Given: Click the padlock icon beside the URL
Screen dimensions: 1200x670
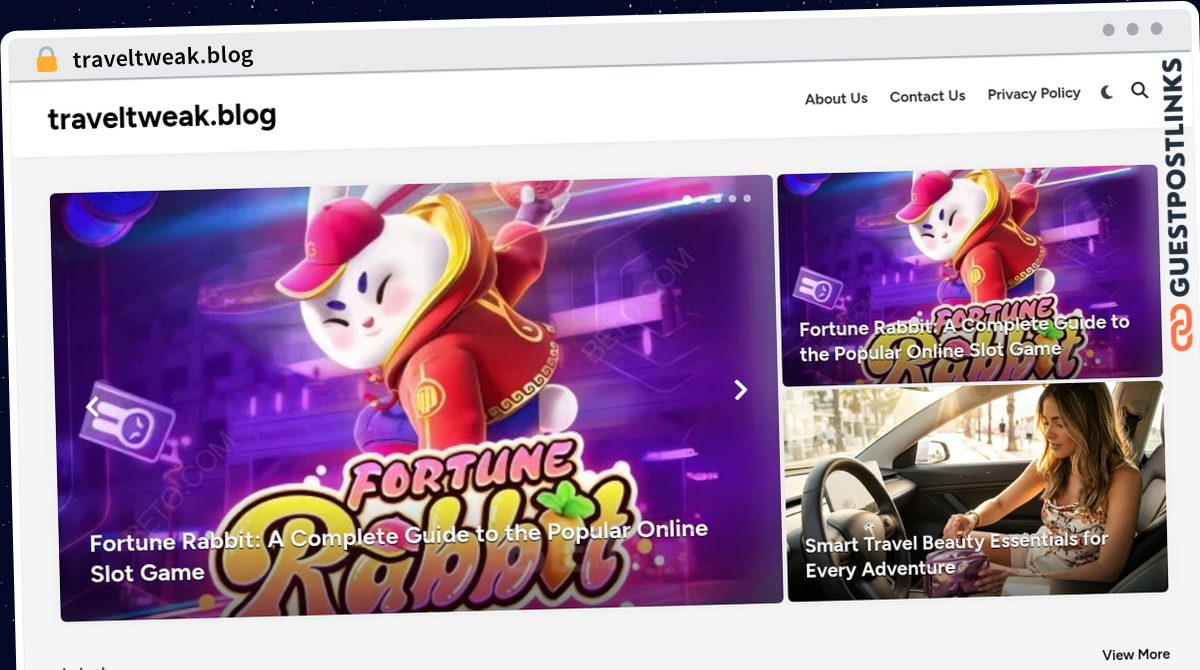Looking at the screenshot, I should [47, 60].
